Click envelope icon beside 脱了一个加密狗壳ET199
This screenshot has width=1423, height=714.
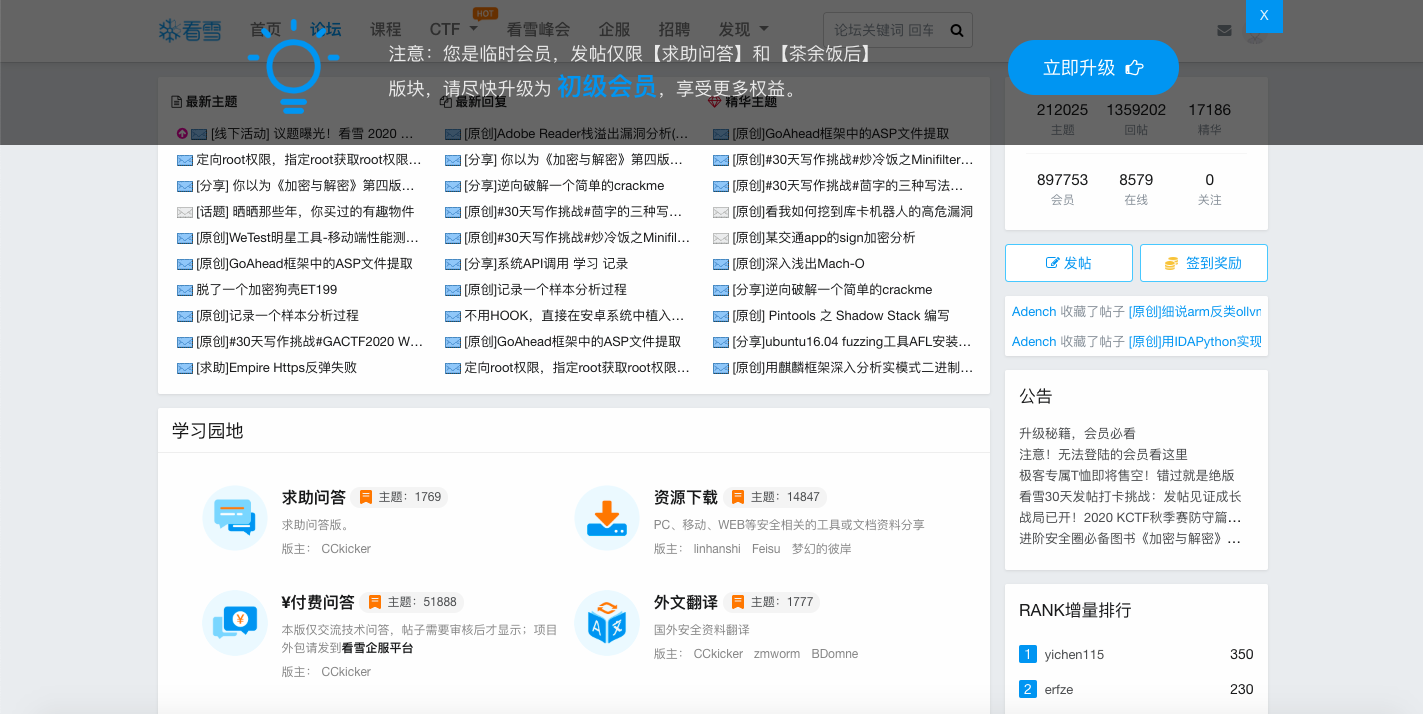185,290
